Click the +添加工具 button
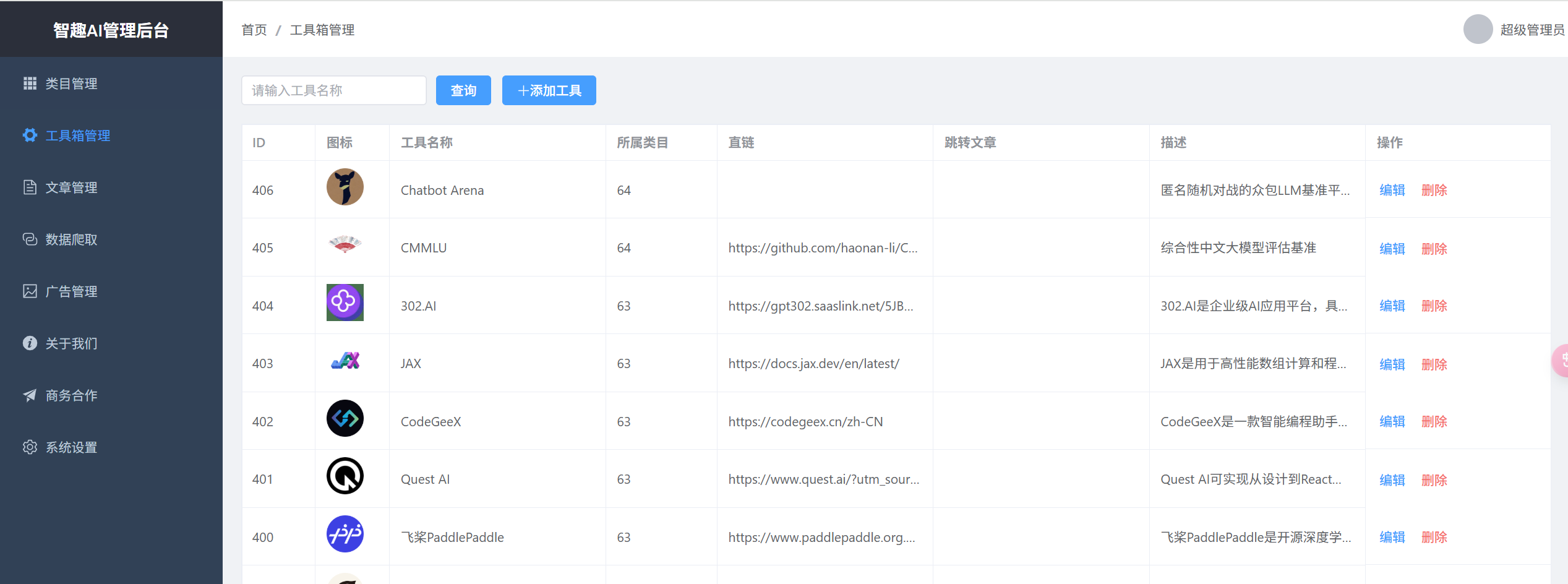1568x584 pixels. coord(549,90)
